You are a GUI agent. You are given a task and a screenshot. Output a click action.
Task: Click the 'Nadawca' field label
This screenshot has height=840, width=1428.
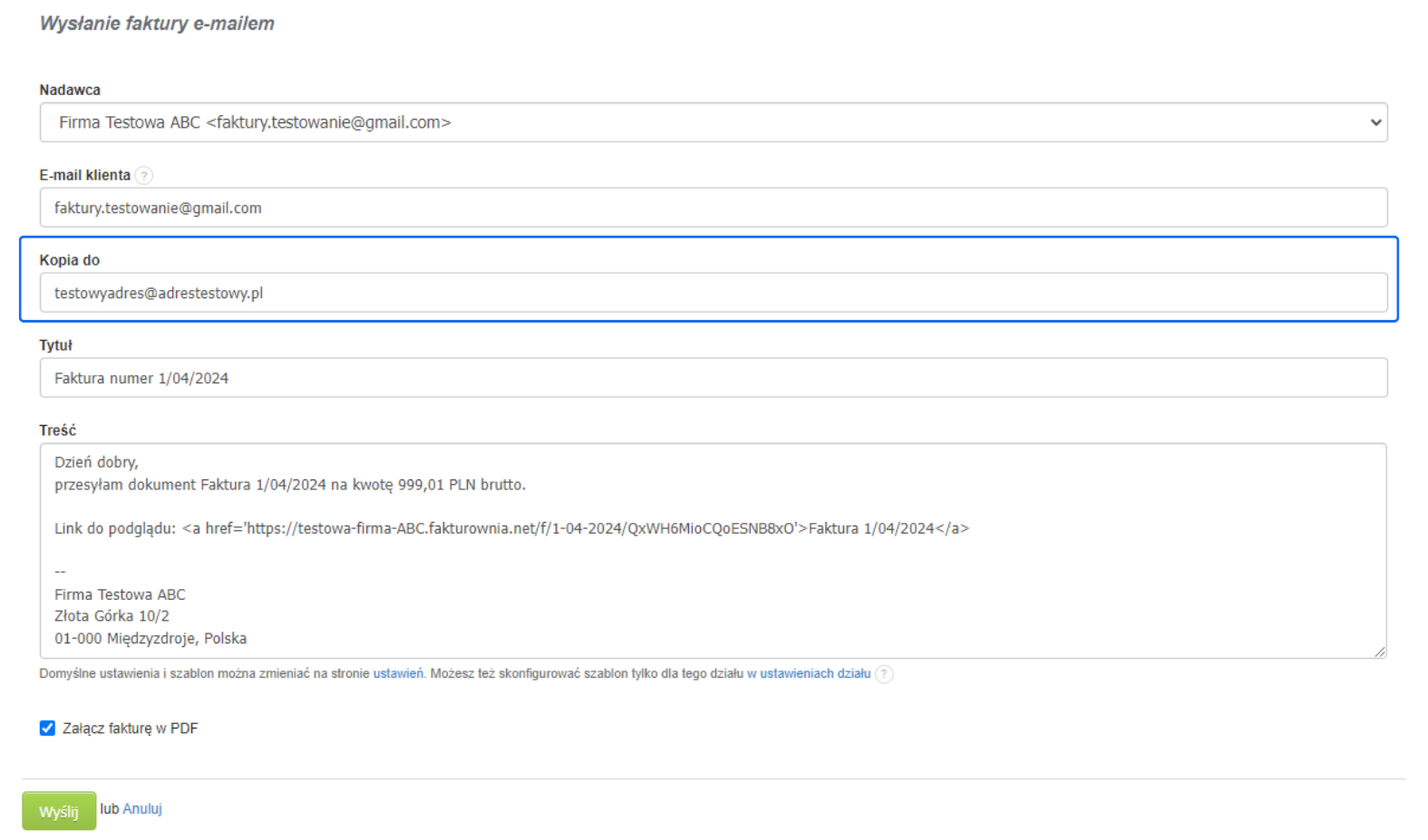tap(70, 90)
